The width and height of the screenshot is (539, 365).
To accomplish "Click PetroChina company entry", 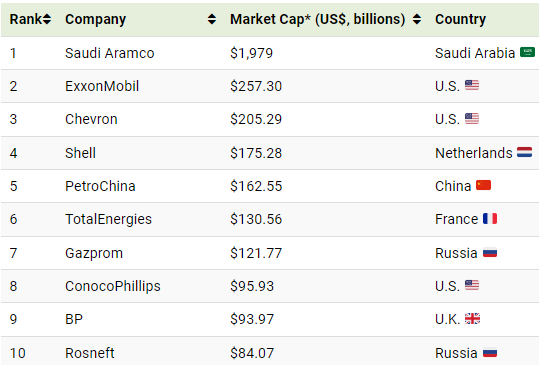I will point(100,186).
